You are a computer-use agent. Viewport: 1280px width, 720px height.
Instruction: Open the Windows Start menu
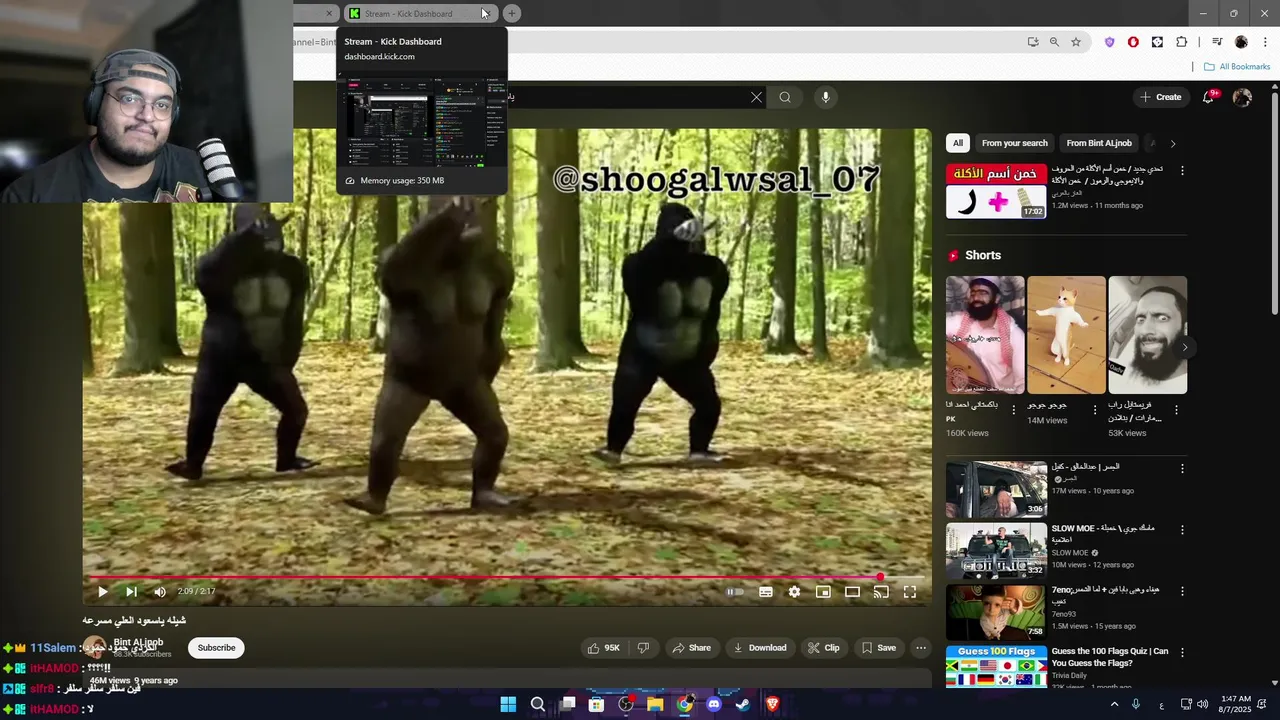pos(508,704)
